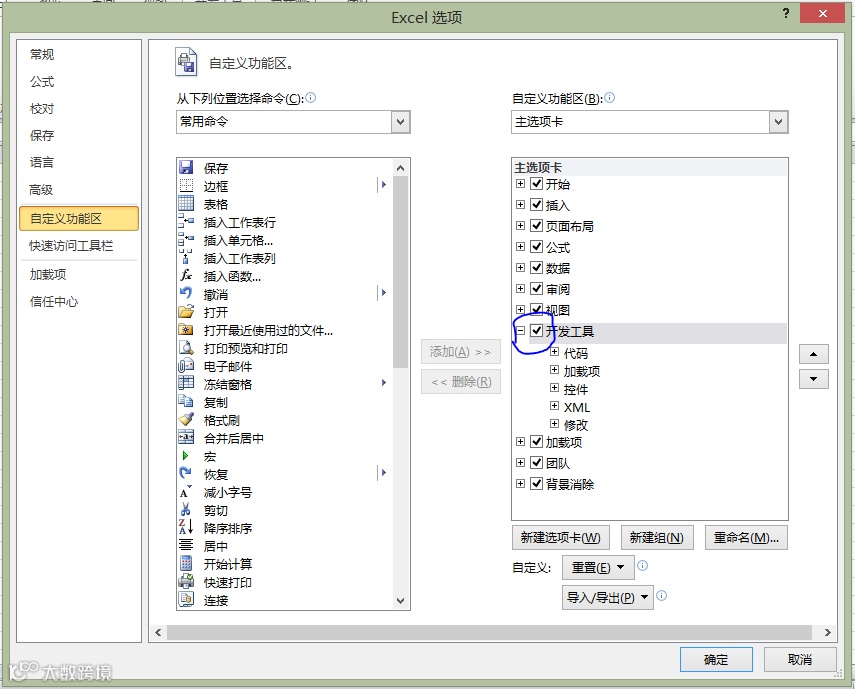This screenshot has height=689, width=855.
Task: Open the 信任中心 category
Action: (x=53, y=301)
